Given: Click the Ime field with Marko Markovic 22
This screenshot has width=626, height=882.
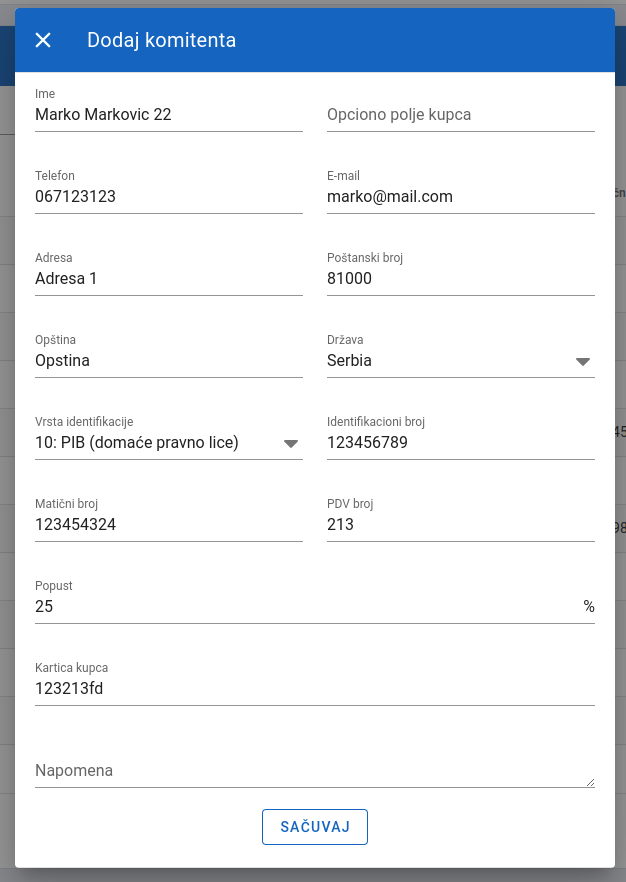Looking at the screenshot, I should point(168,115).
